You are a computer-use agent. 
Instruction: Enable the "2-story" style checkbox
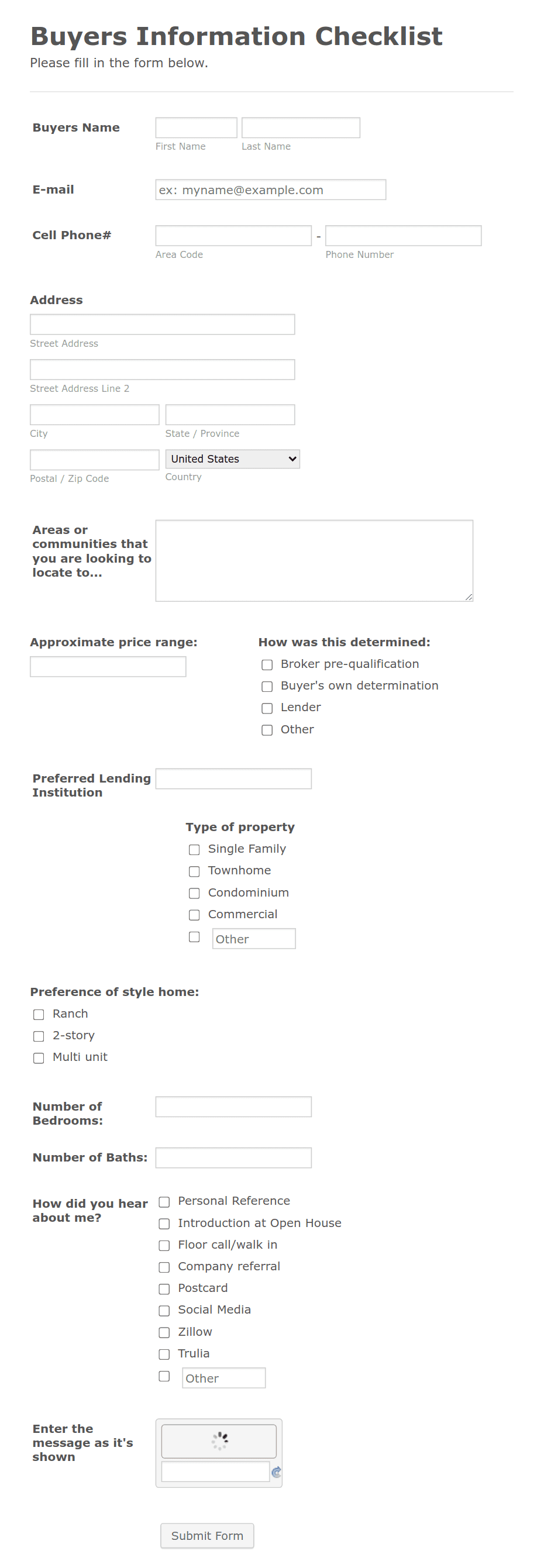point(39,1036)
